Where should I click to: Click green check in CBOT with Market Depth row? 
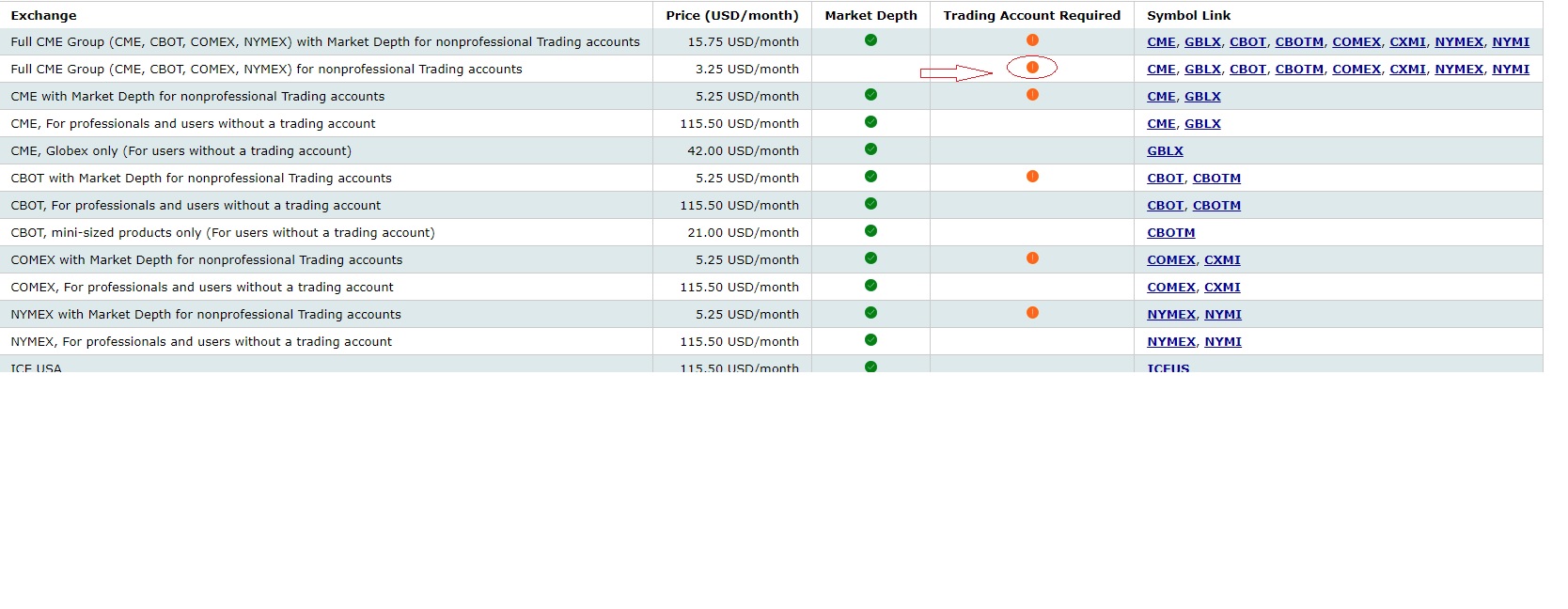(x=870, y=177)
